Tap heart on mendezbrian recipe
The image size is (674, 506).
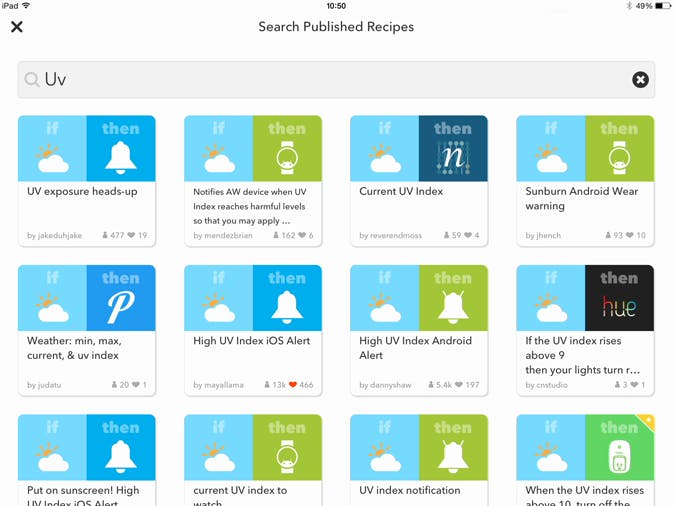coord(302,235)
